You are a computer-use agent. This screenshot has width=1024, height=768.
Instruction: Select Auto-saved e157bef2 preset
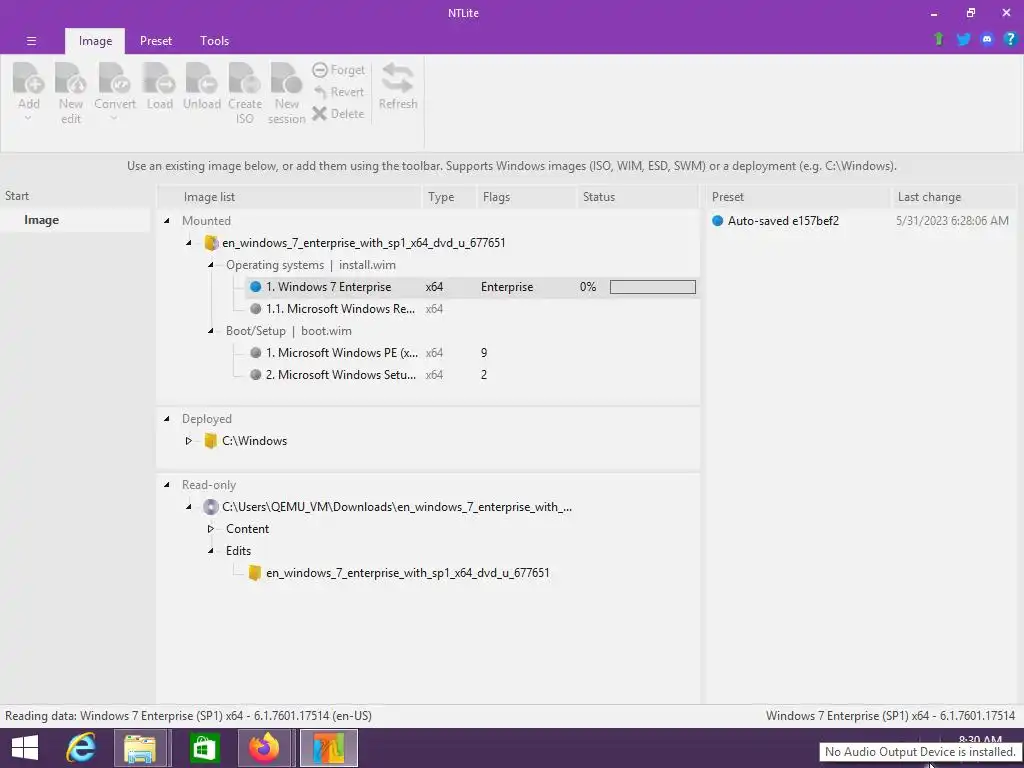tap(783, 221)
